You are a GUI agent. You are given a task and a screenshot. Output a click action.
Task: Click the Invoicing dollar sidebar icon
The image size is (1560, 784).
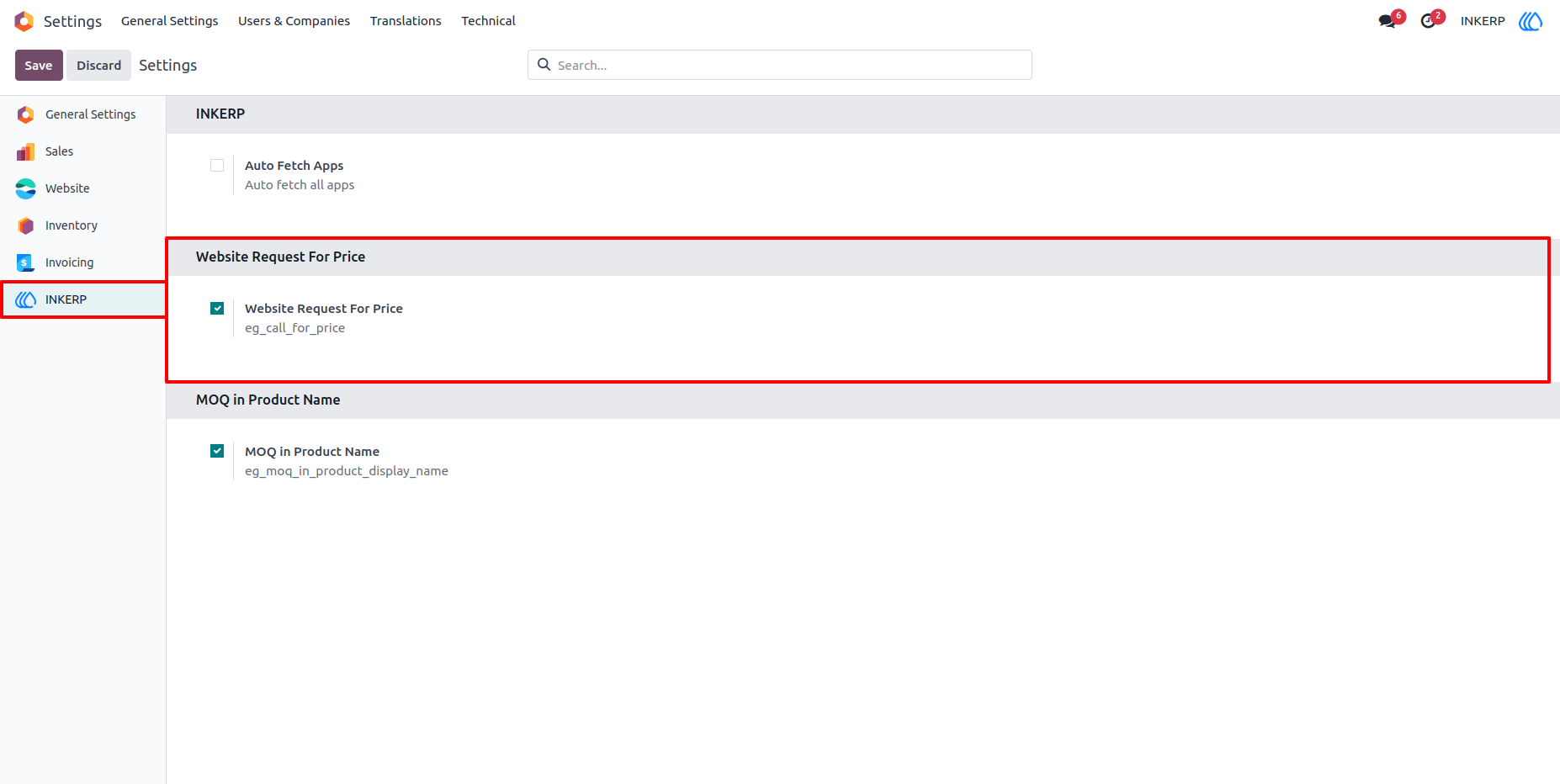[x=26, y=262]
